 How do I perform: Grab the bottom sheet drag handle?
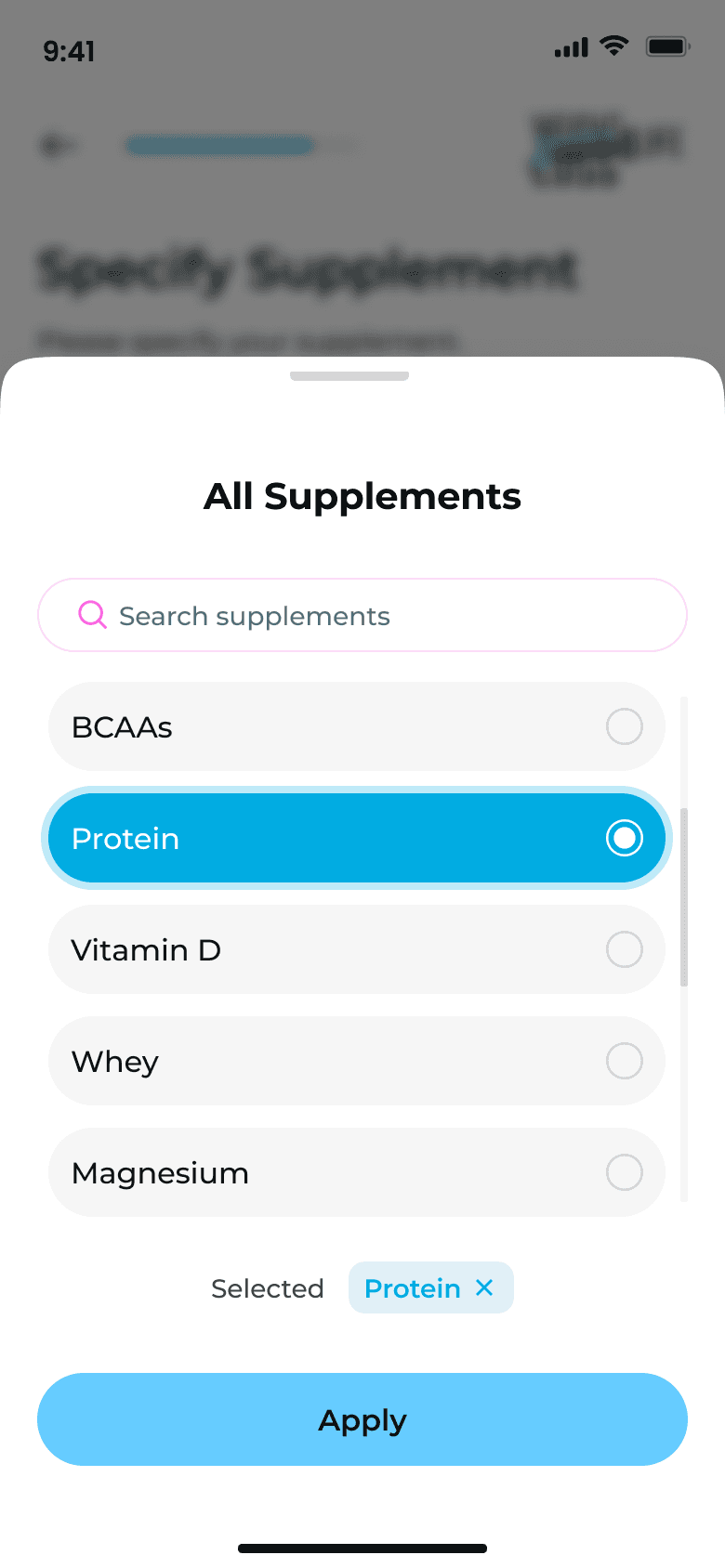tap(349, 376)
